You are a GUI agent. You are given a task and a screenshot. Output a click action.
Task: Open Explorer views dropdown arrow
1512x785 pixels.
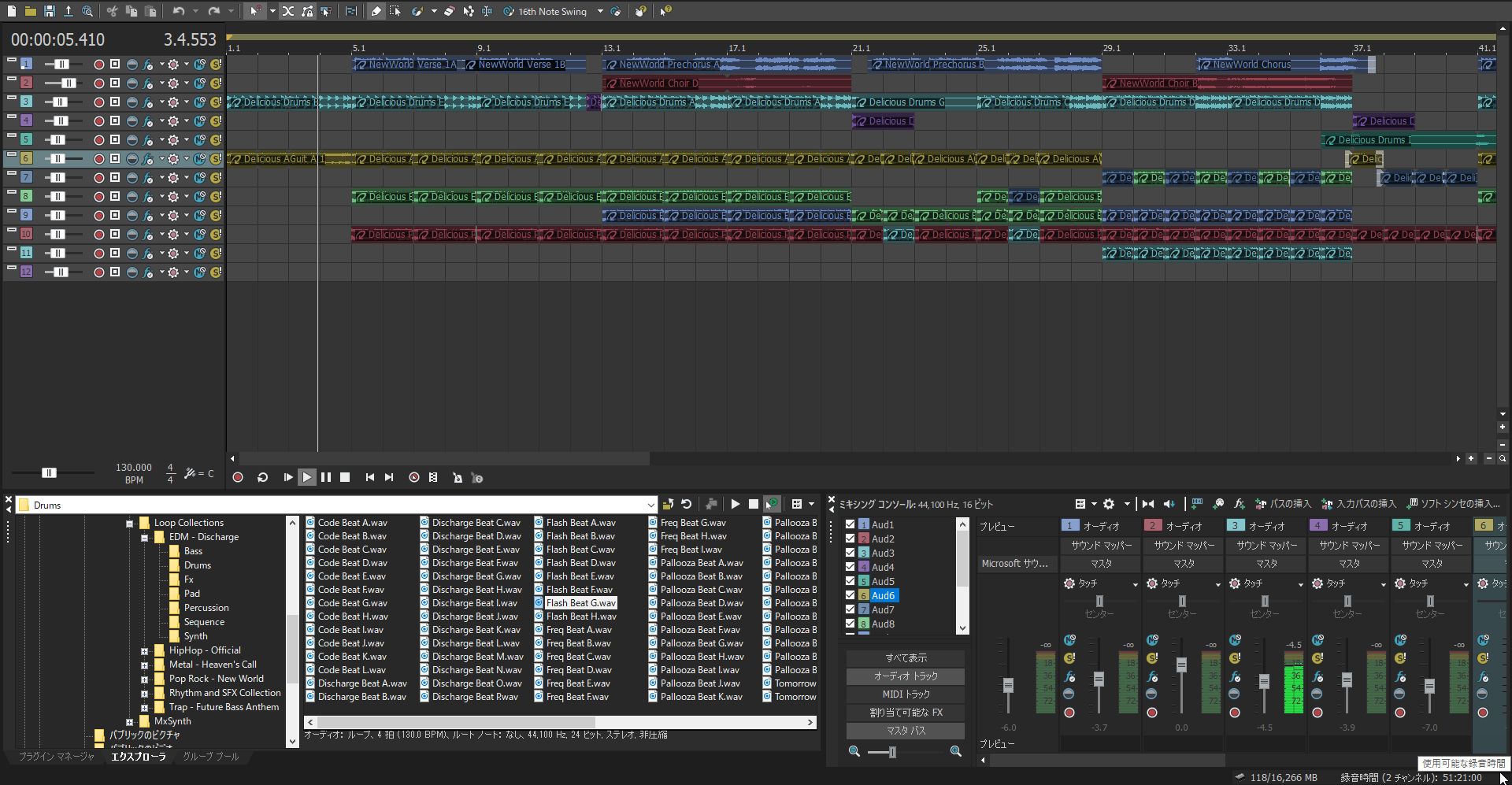[812, 504]
